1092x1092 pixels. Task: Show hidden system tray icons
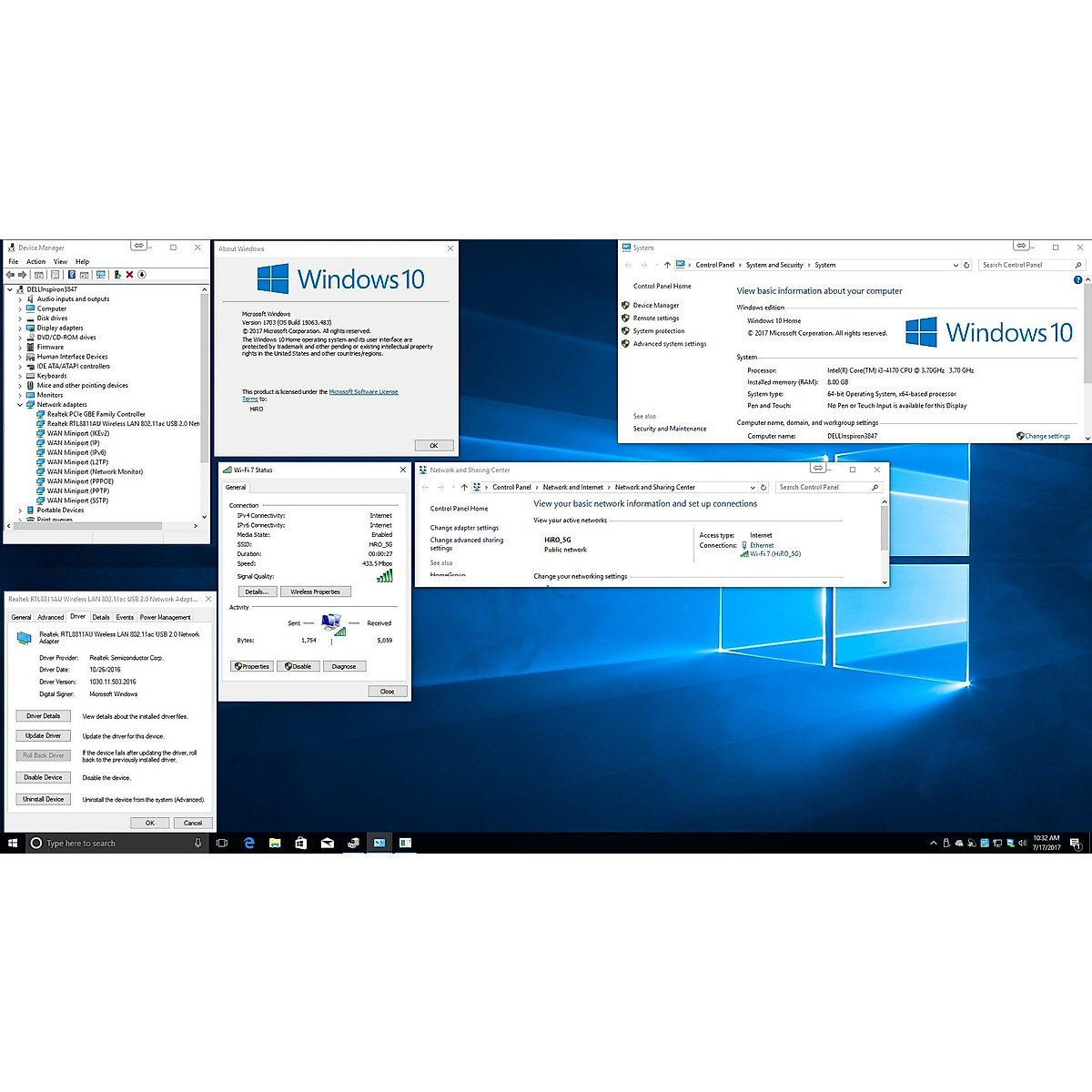coord(933,843)
